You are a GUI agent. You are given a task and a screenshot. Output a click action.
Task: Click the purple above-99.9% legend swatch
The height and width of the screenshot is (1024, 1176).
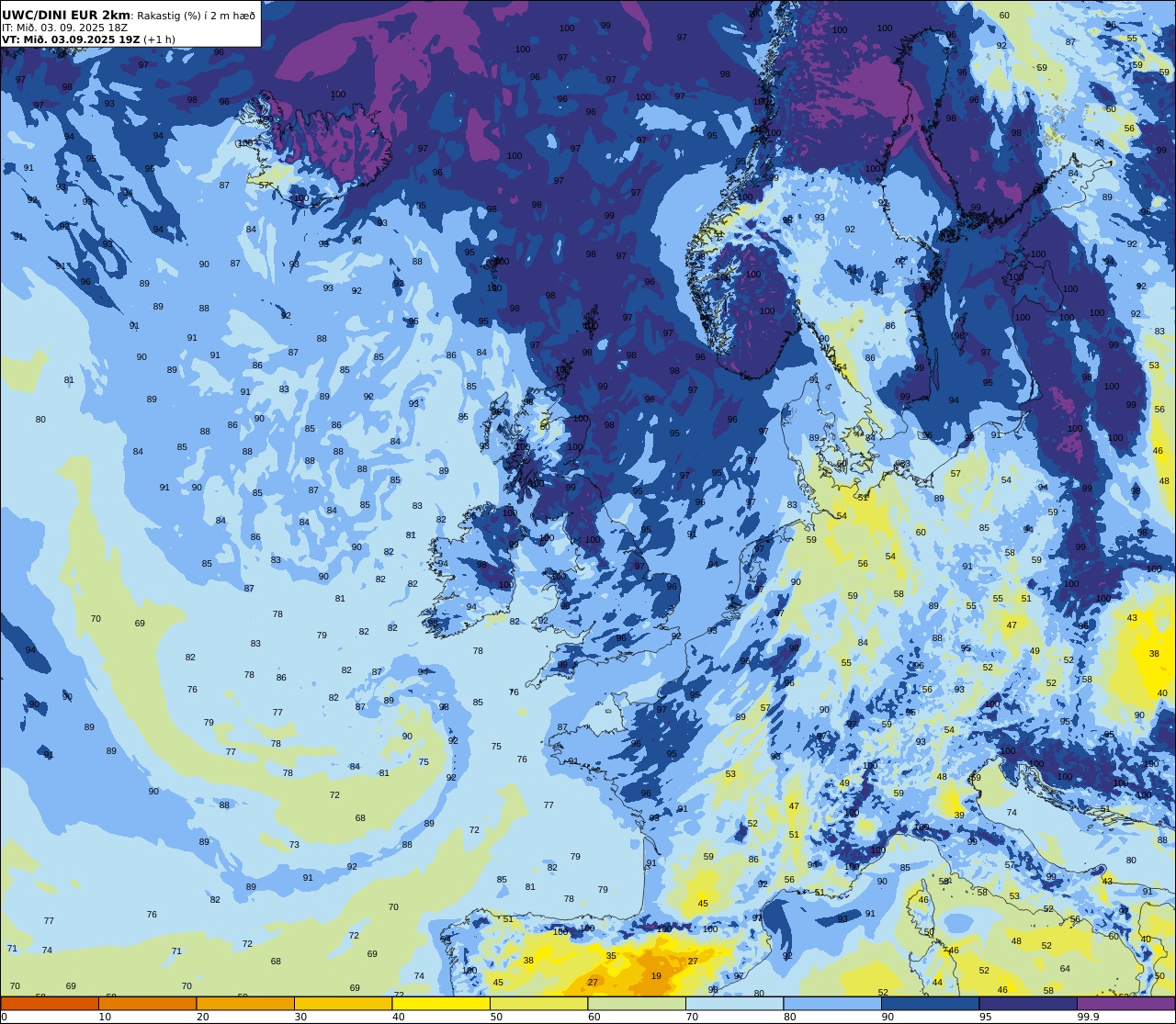click(x=1125, y=1003)
